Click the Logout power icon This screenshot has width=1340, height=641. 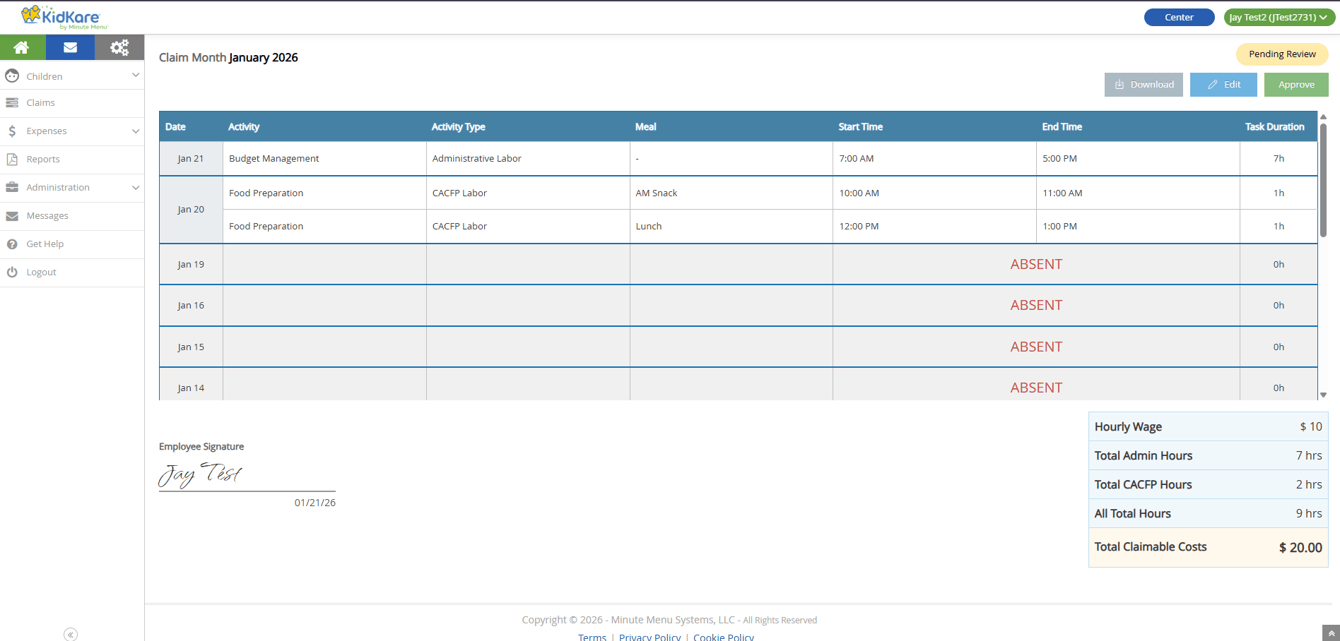point(12,272)
